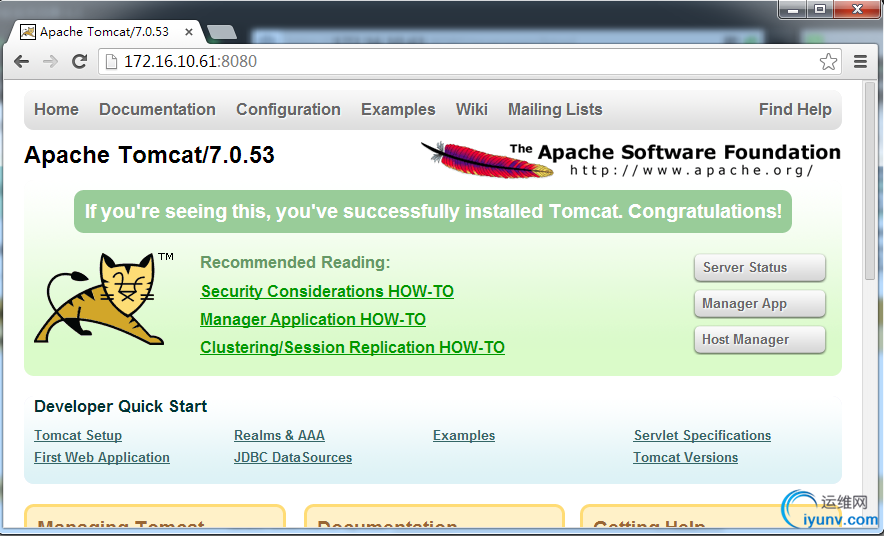The height and width of the screenshot is (536, 884).
Task: Open Clustering/Session Replication HOW-TO link
Action: 352,347
